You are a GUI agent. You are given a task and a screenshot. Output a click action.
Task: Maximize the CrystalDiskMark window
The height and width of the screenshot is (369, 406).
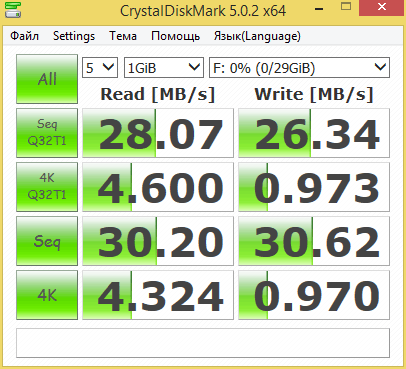(x=346, y=7)
